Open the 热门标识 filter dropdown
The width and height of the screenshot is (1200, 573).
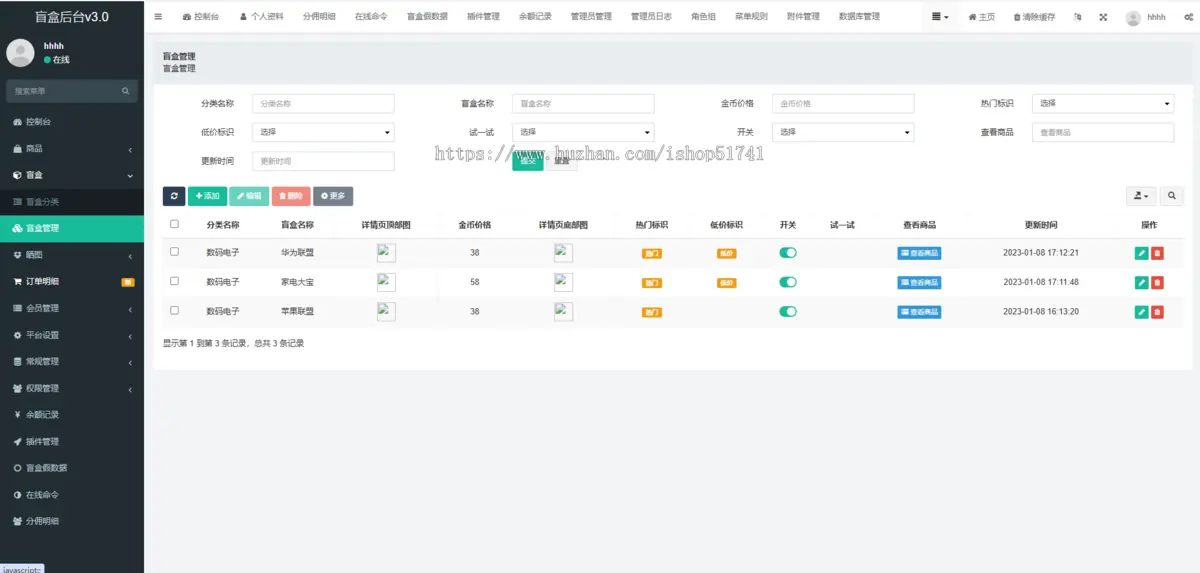(x=1103, y=103)
